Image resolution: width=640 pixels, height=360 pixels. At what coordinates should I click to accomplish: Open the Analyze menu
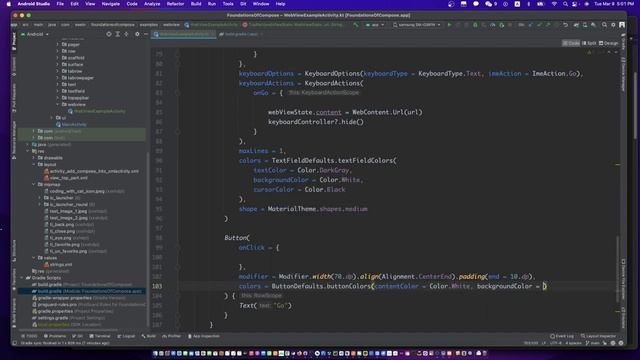click(x=152, y=4)
